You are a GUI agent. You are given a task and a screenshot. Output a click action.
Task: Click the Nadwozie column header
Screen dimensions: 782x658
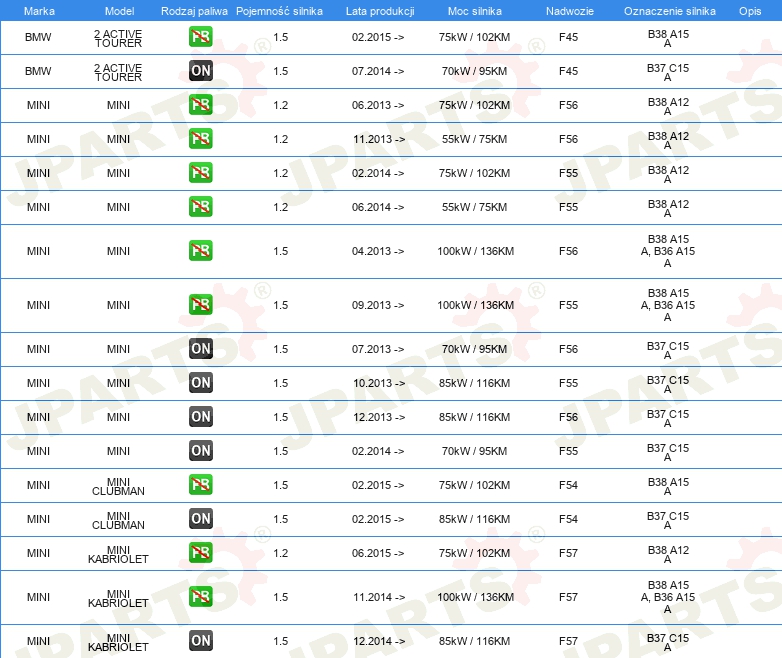click(x=570, y=11)
